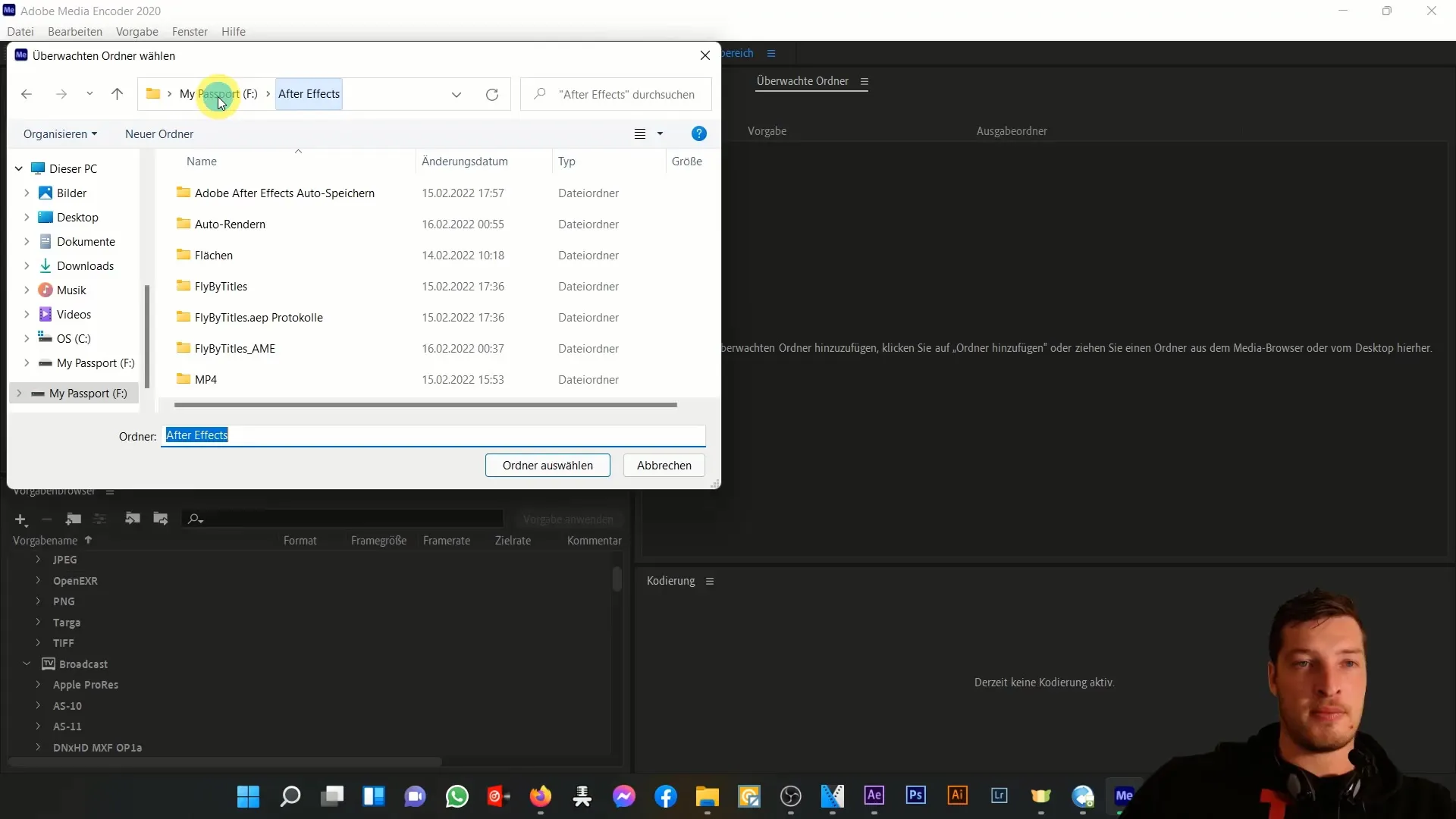Toggle the Apple ProRes preset expander
The height and width of the screenshot is (819, 1456).
pyautogui.click(x=38, y=684)
